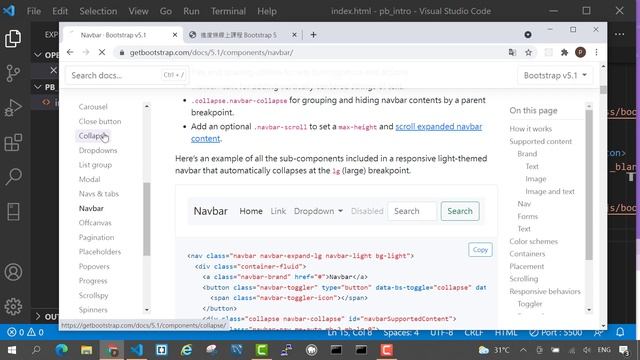Close second Bootstrap 5 tab
This screenshot has width=640, height=360.
294,35
